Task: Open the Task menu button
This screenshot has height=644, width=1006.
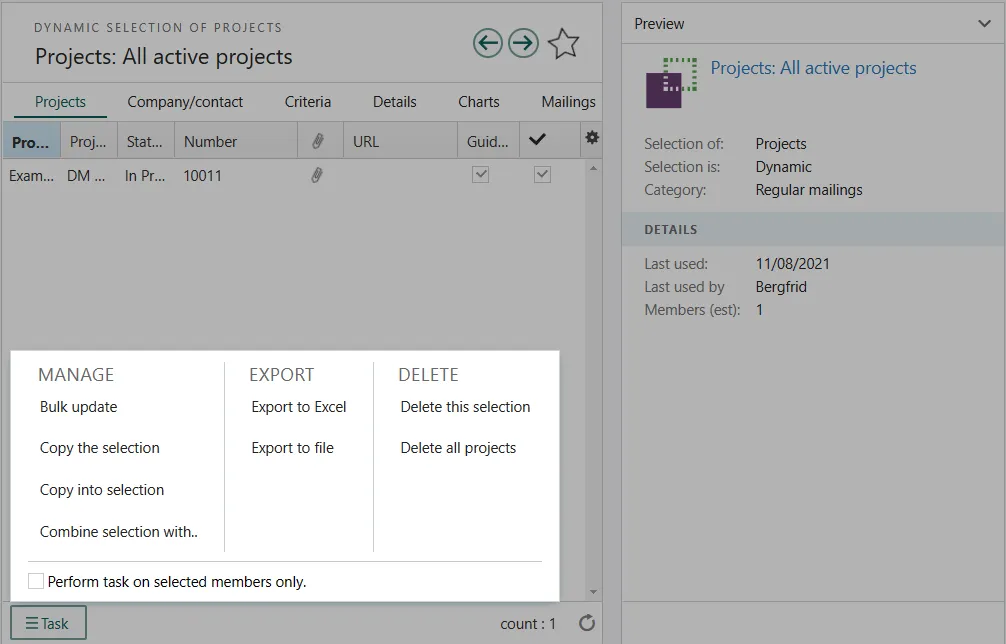Action: click(48, 623)
